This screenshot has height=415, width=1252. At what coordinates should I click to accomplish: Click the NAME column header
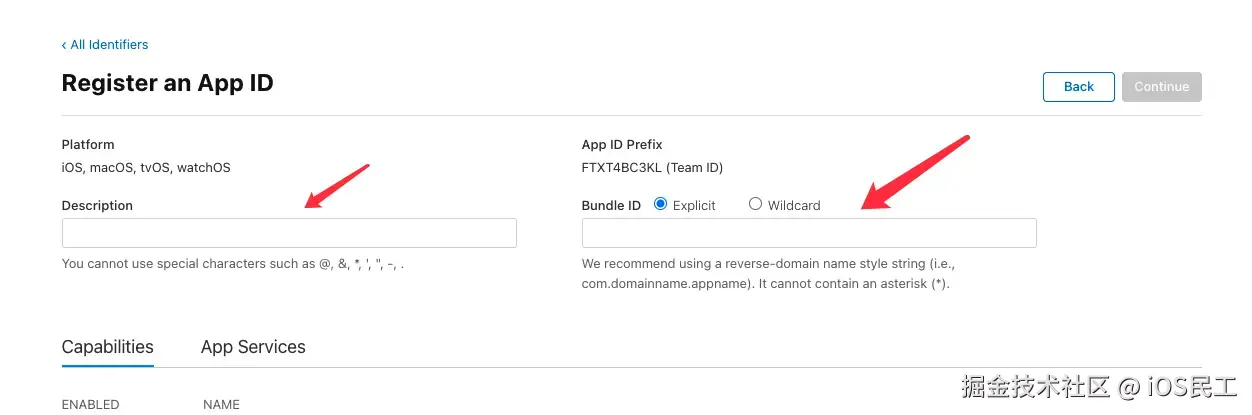click(221, 405)
